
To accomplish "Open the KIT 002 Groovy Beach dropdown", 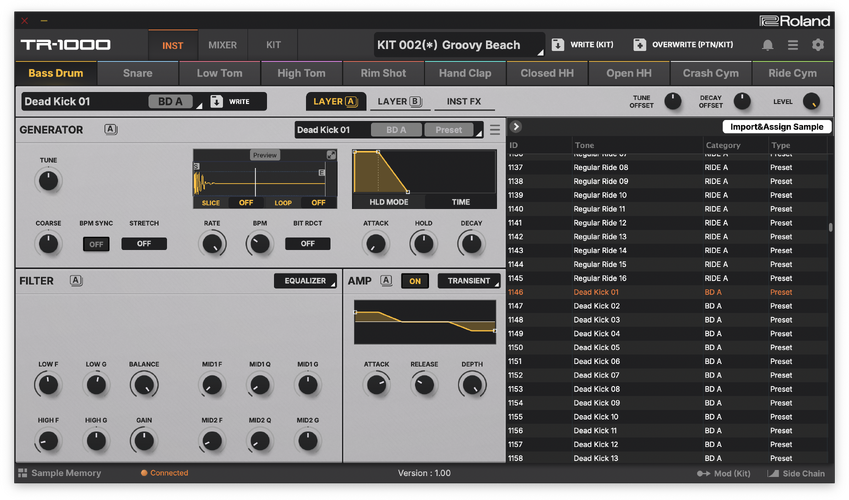I will [x=460, y=45].
